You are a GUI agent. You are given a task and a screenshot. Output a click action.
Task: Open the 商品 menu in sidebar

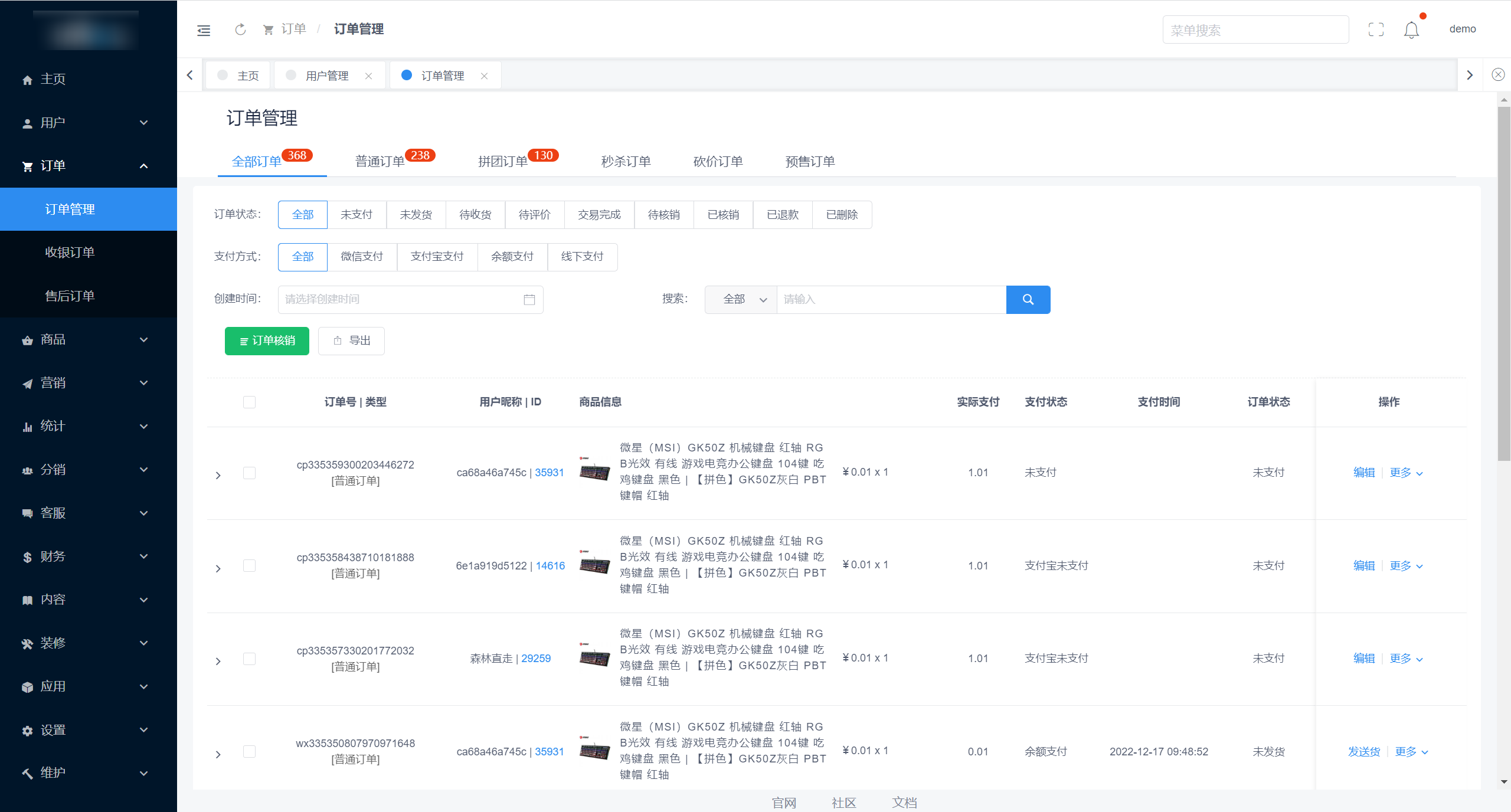89,339
